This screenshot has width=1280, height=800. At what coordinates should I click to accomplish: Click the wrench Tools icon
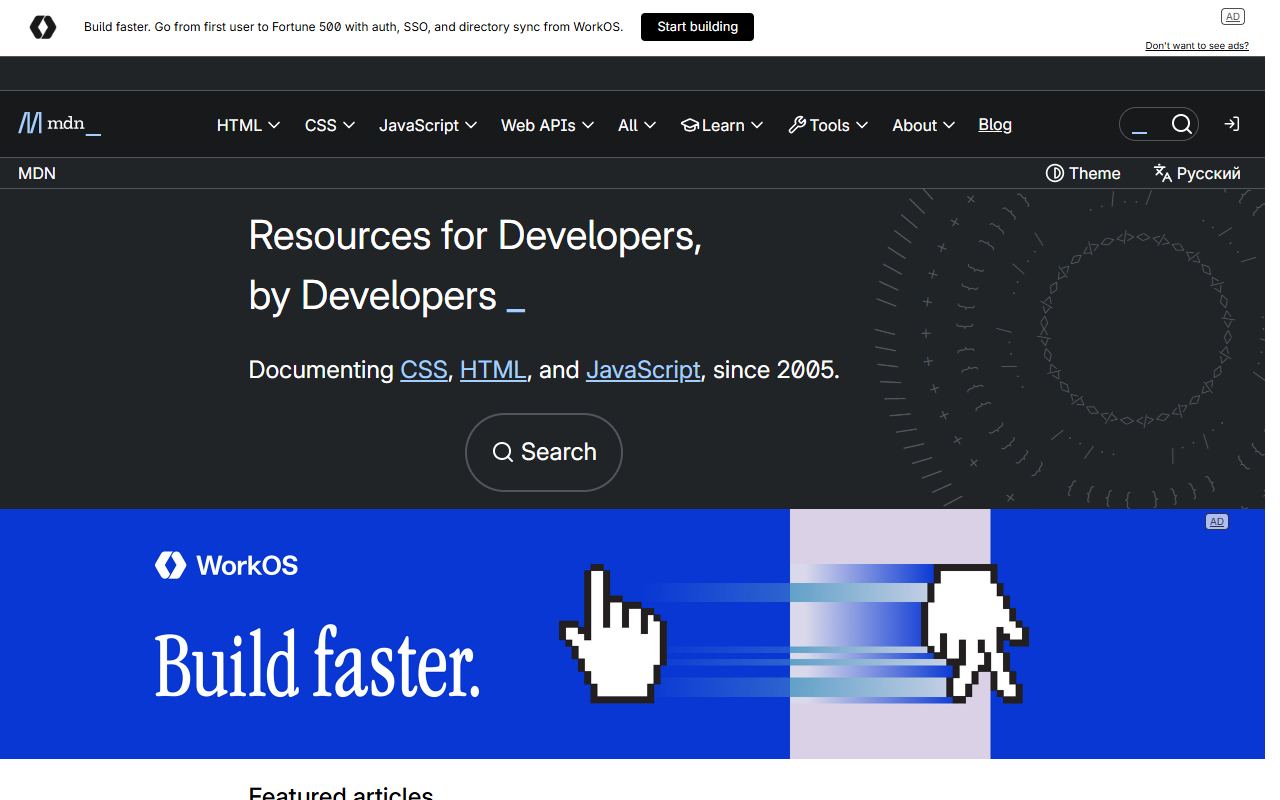point(797,125)
